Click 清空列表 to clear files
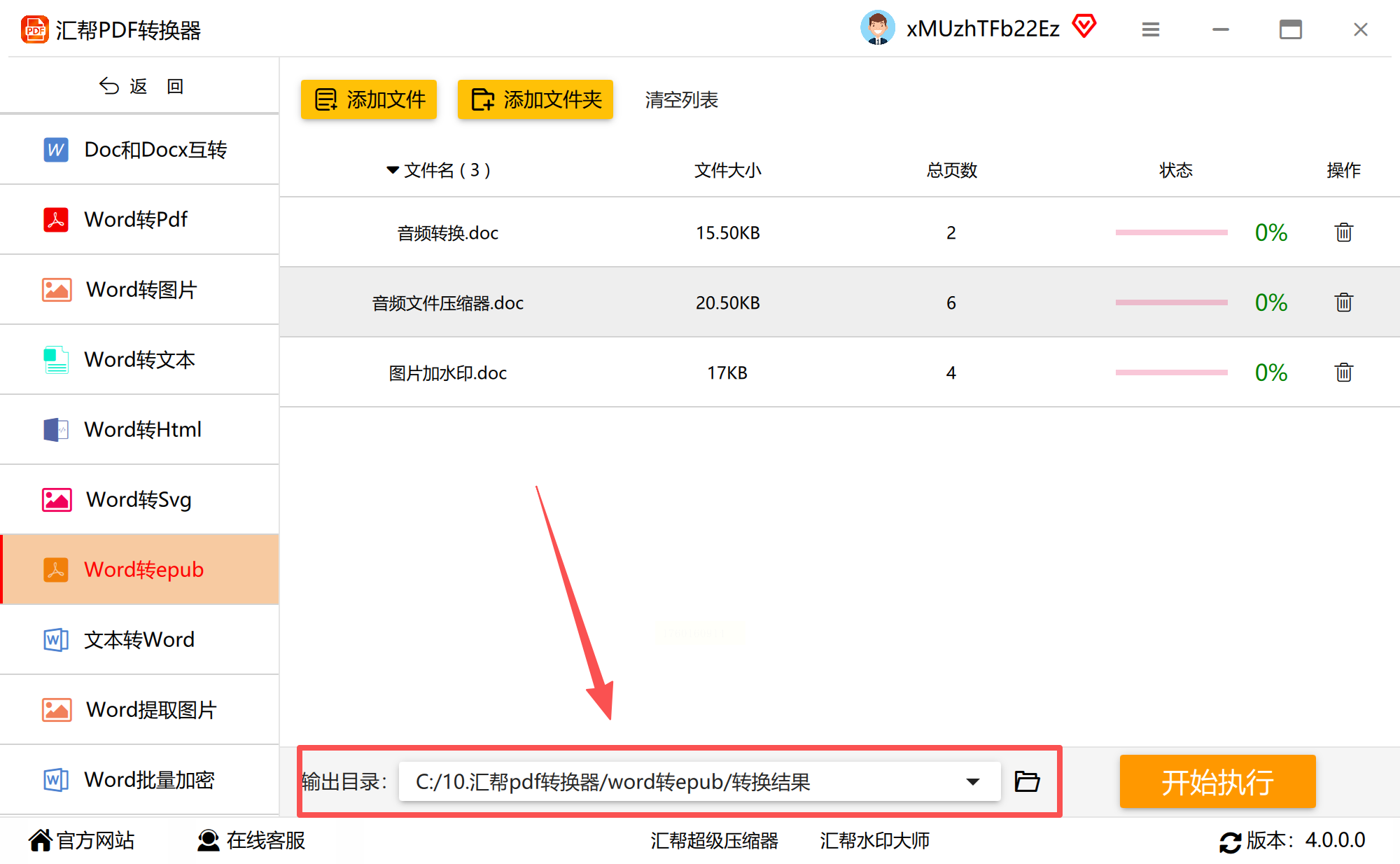This screenshot has height=864, width=1400. [681, 100]
